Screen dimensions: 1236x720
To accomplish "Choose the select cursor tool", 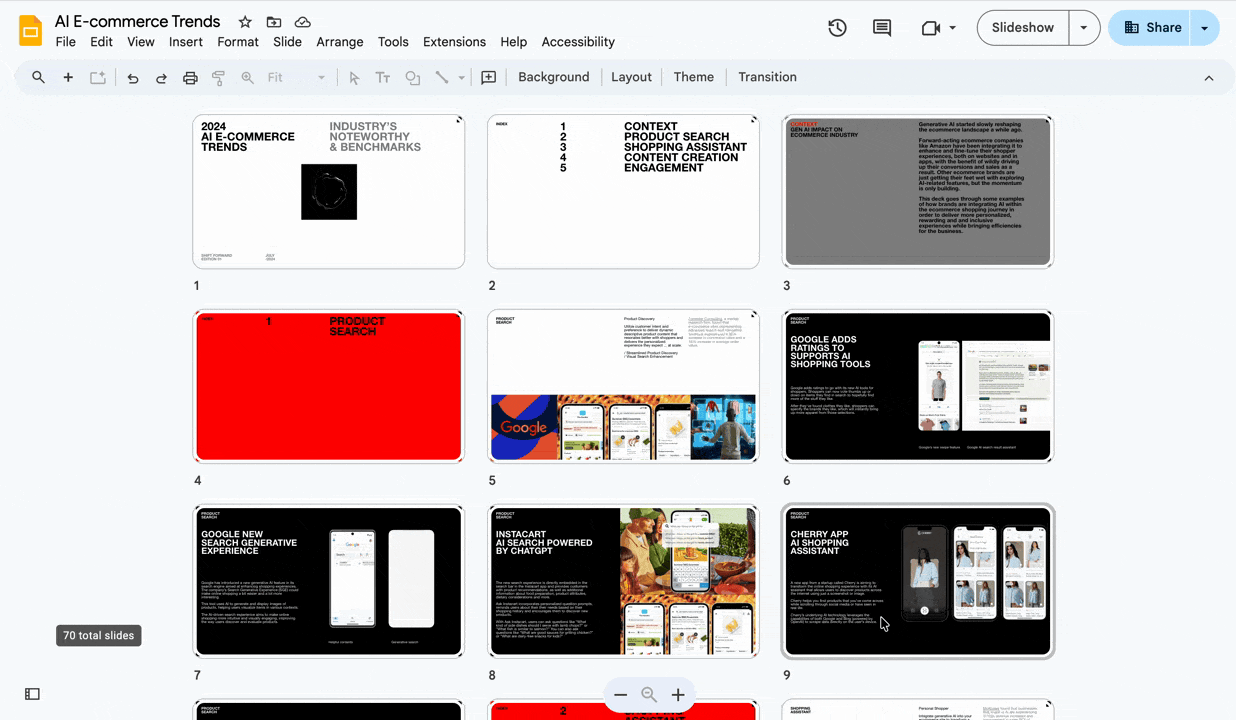I will point(354,77).
